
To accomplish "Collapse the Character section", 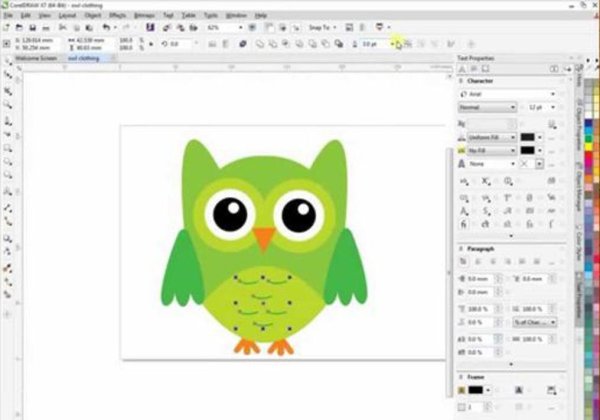I will click(x=461, y=81).
